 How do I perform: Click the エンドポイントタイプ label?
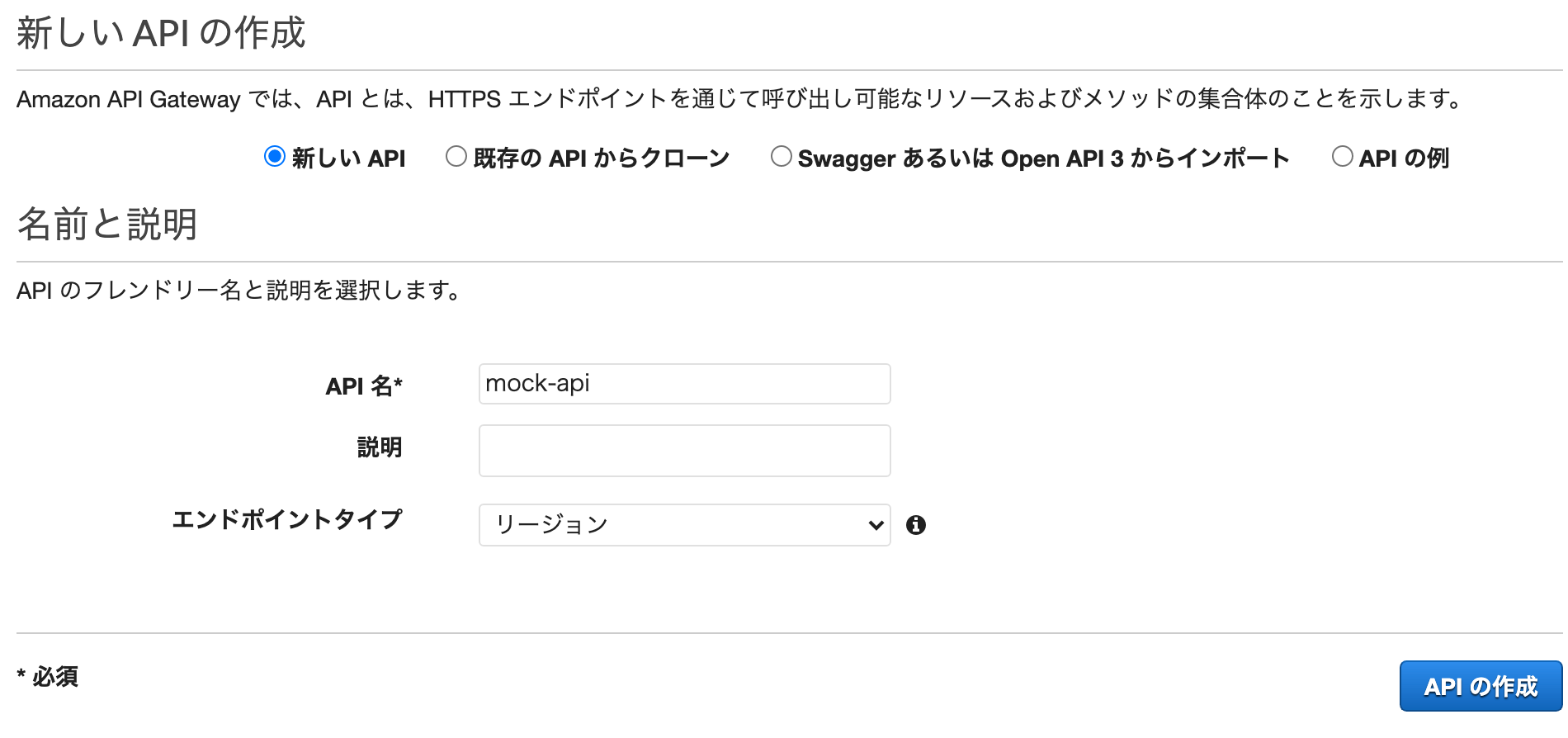point(287,519)
